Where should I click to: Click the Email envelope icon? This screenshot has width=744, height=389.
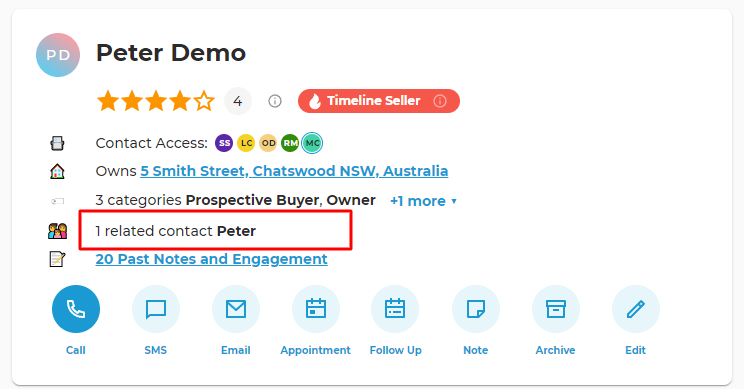tap(236, 309)
